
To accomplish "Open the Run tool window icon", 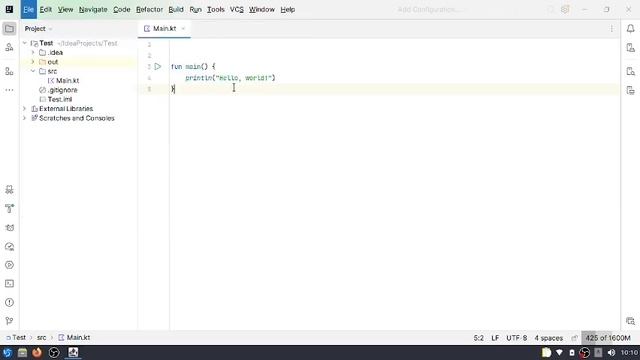I will [9, 265].
